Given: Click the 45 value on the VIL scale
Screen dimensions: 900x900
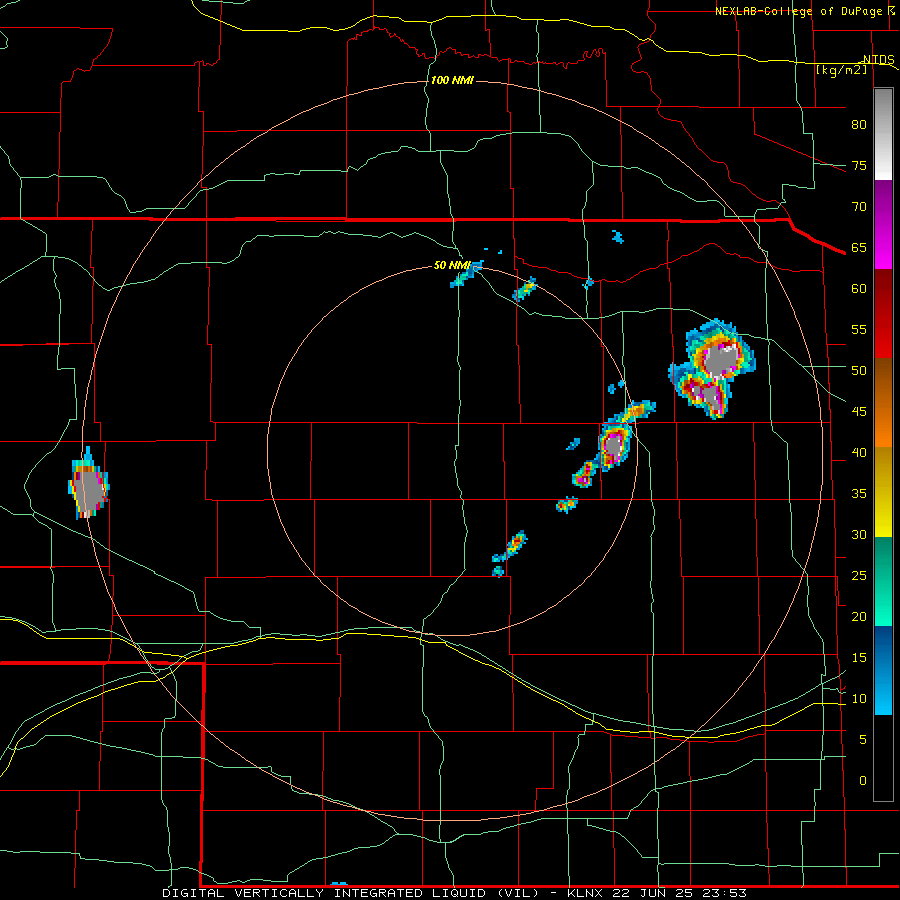Looking at the screenshot, I should [859, 412].
